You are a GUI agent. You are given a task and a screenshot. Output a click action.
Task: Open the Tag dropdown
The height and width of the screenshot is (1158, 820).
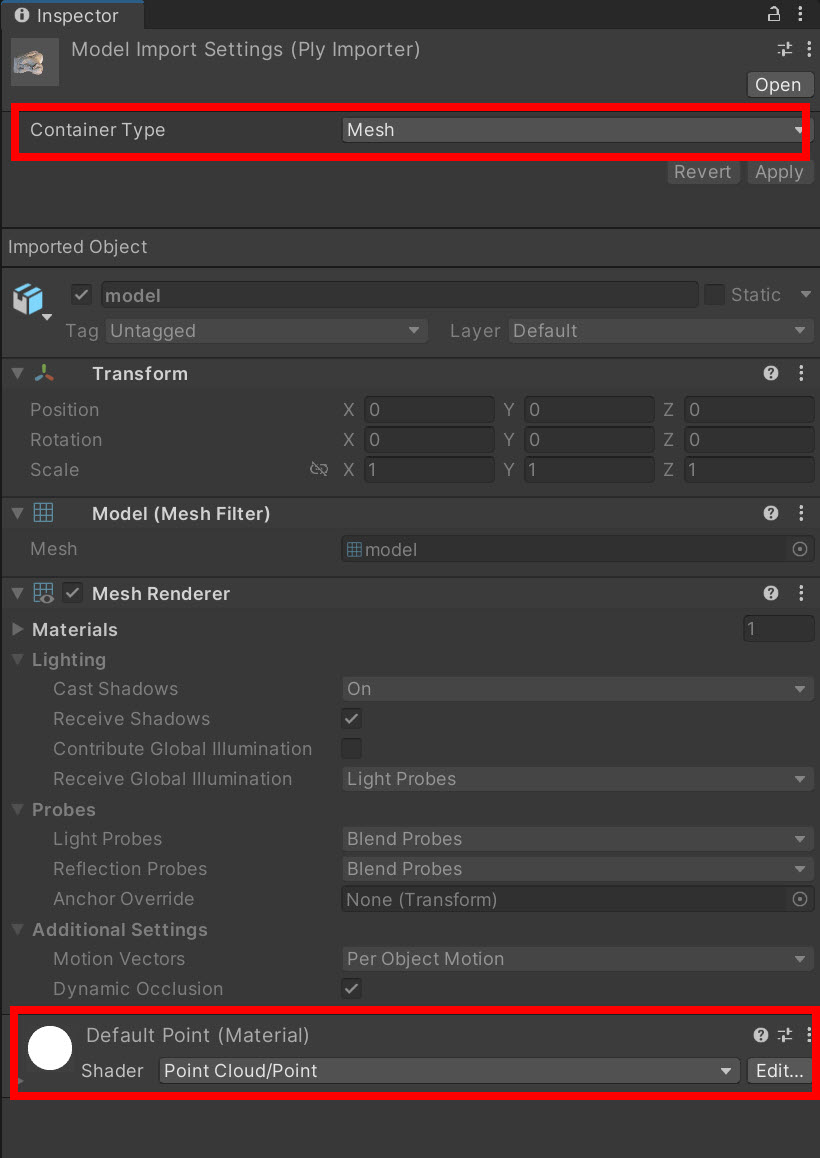[x=267, y=331]
